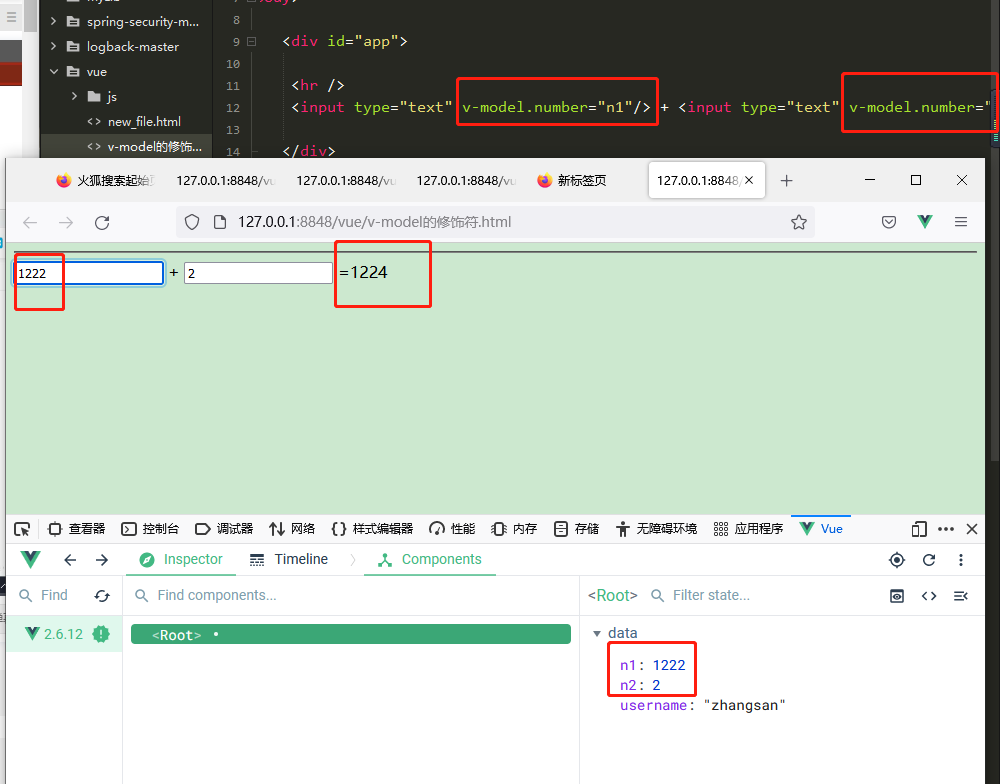Open the Pocket save icon

(888, 222)
